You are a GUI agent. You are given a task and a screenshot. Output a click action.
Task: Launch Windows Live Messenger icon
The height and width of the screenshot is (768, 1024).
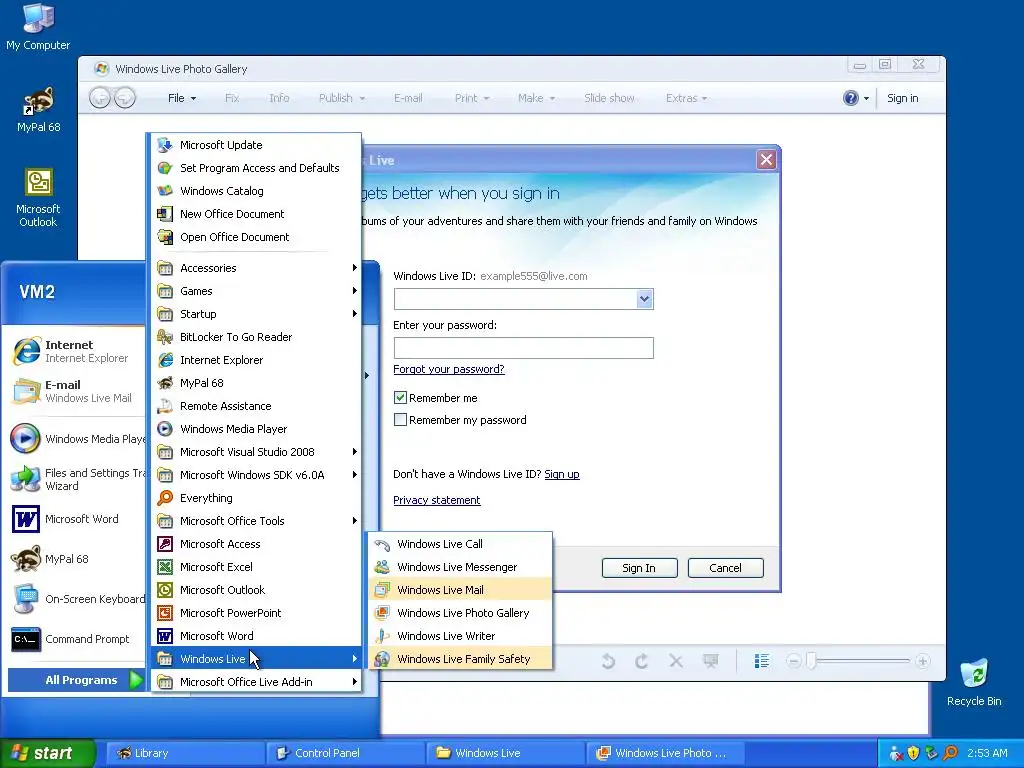[x=382, y=567]
